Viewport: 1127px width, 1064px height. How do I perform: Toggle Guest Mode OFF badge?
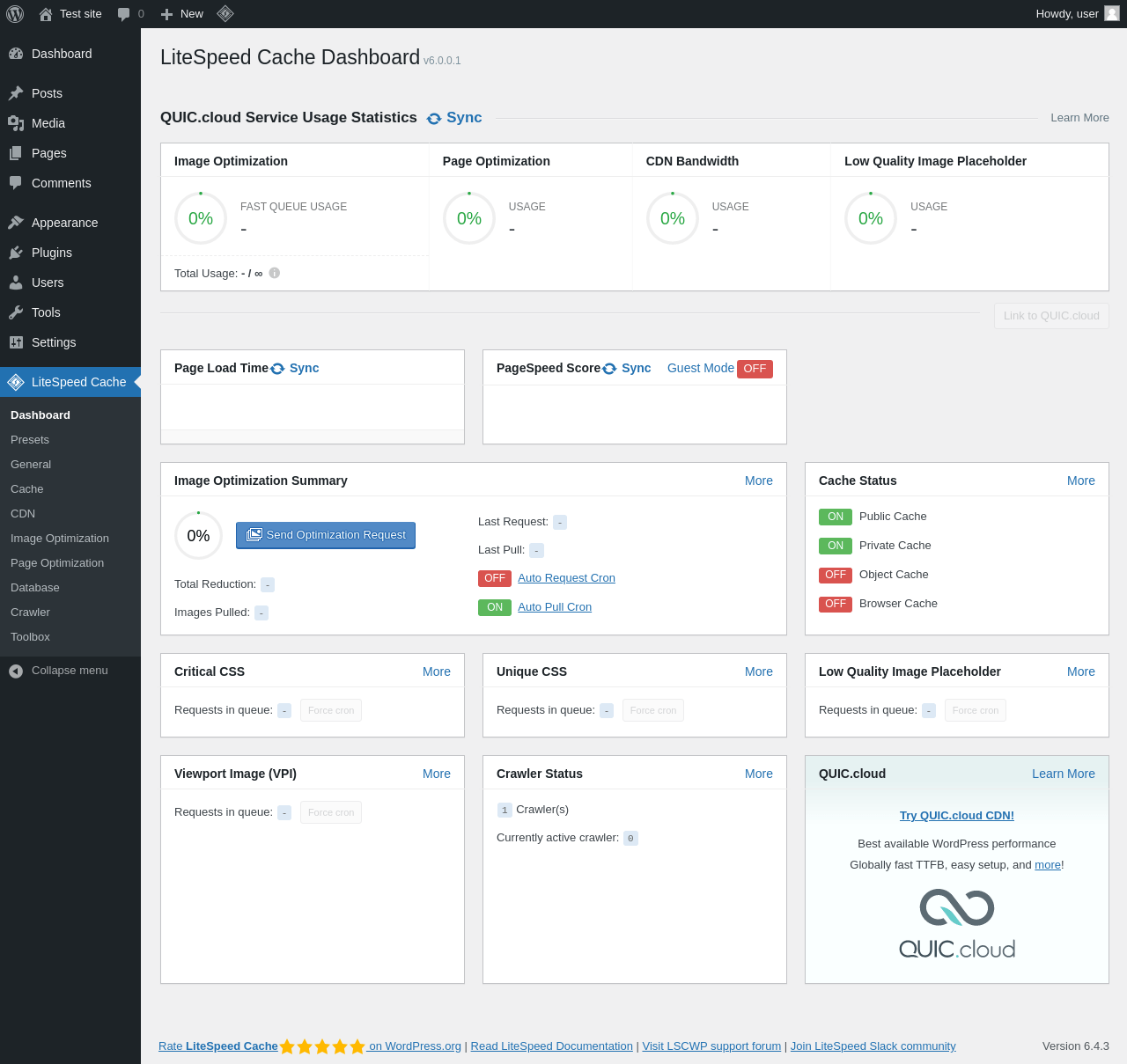(755, 369)
